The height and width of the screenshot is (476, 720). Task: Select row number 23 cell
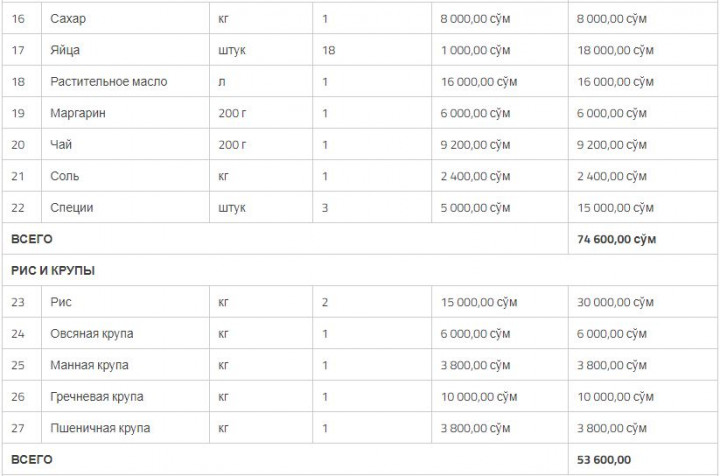pos(18,302)
